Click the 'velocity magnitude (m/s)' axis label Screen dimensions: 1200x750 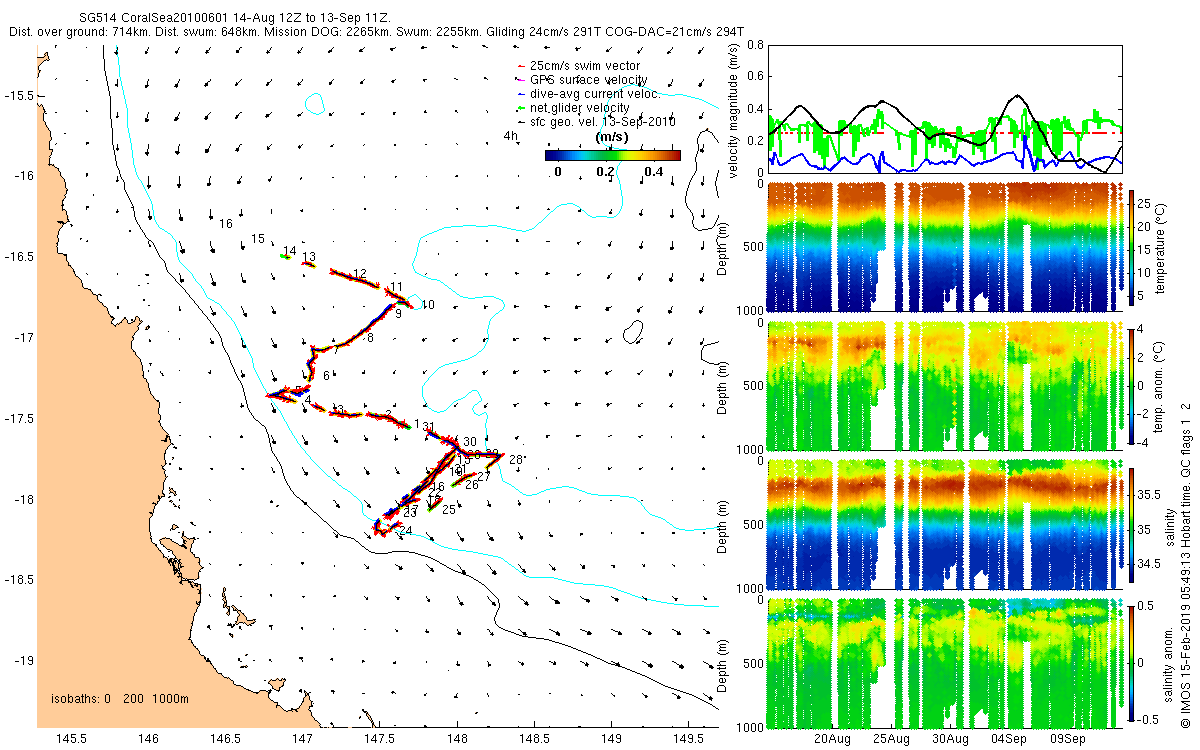pyautogui.click(x=733, y=111)
